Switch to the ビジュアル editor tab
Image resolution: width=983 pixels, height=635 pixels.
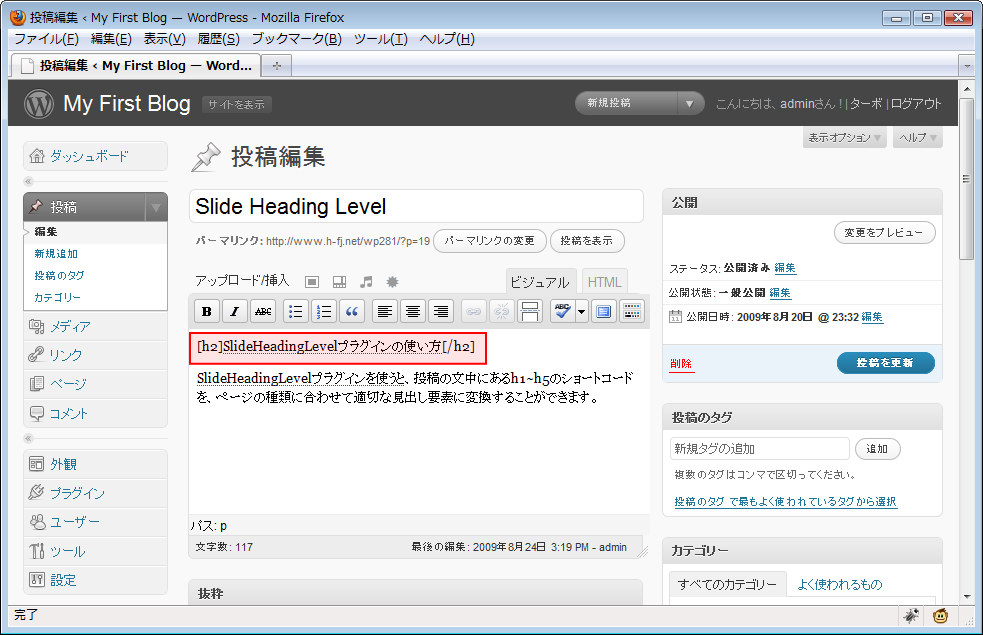tap(539, 282)
